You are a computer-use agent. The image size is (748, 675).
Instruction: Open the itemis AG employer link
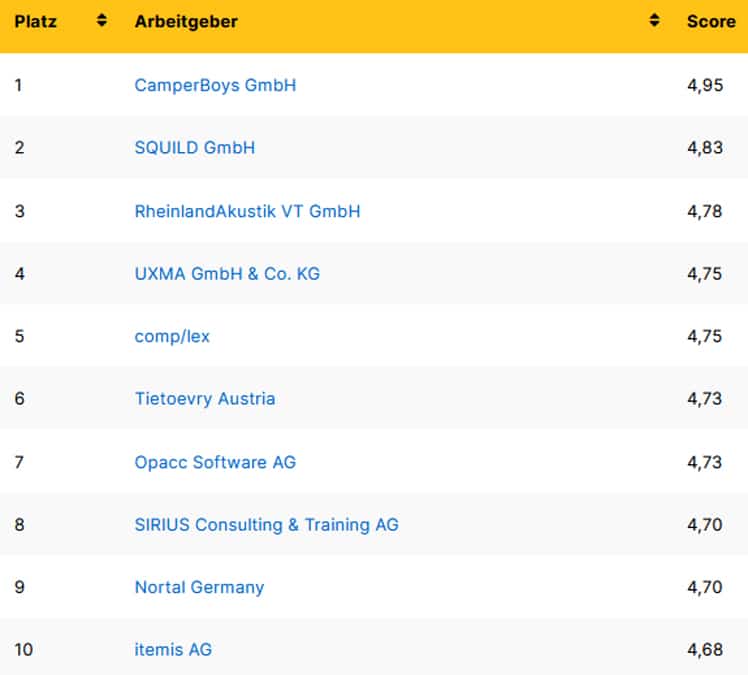tap(173, 650)
